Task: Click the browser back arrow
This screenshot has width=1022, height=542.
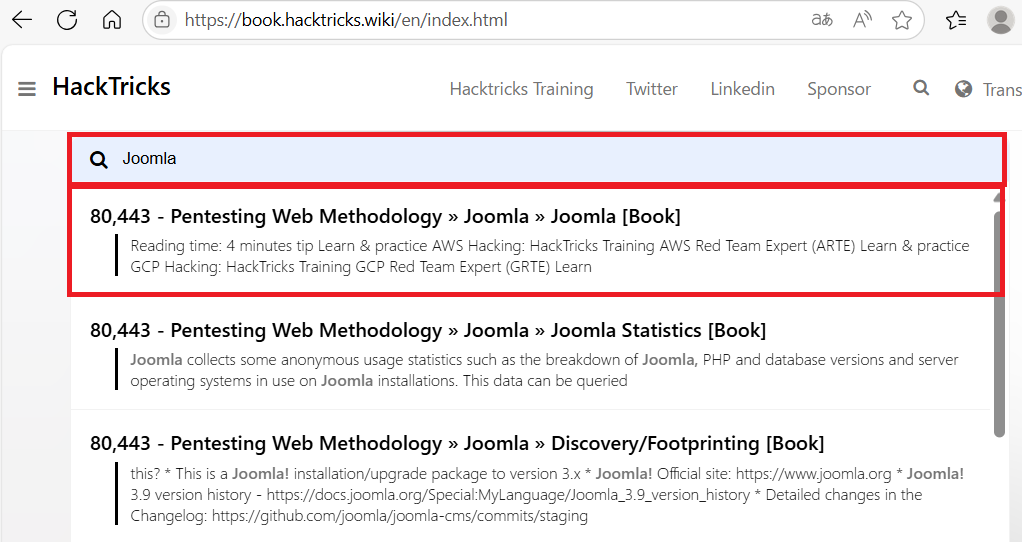Action: [21, 20]
